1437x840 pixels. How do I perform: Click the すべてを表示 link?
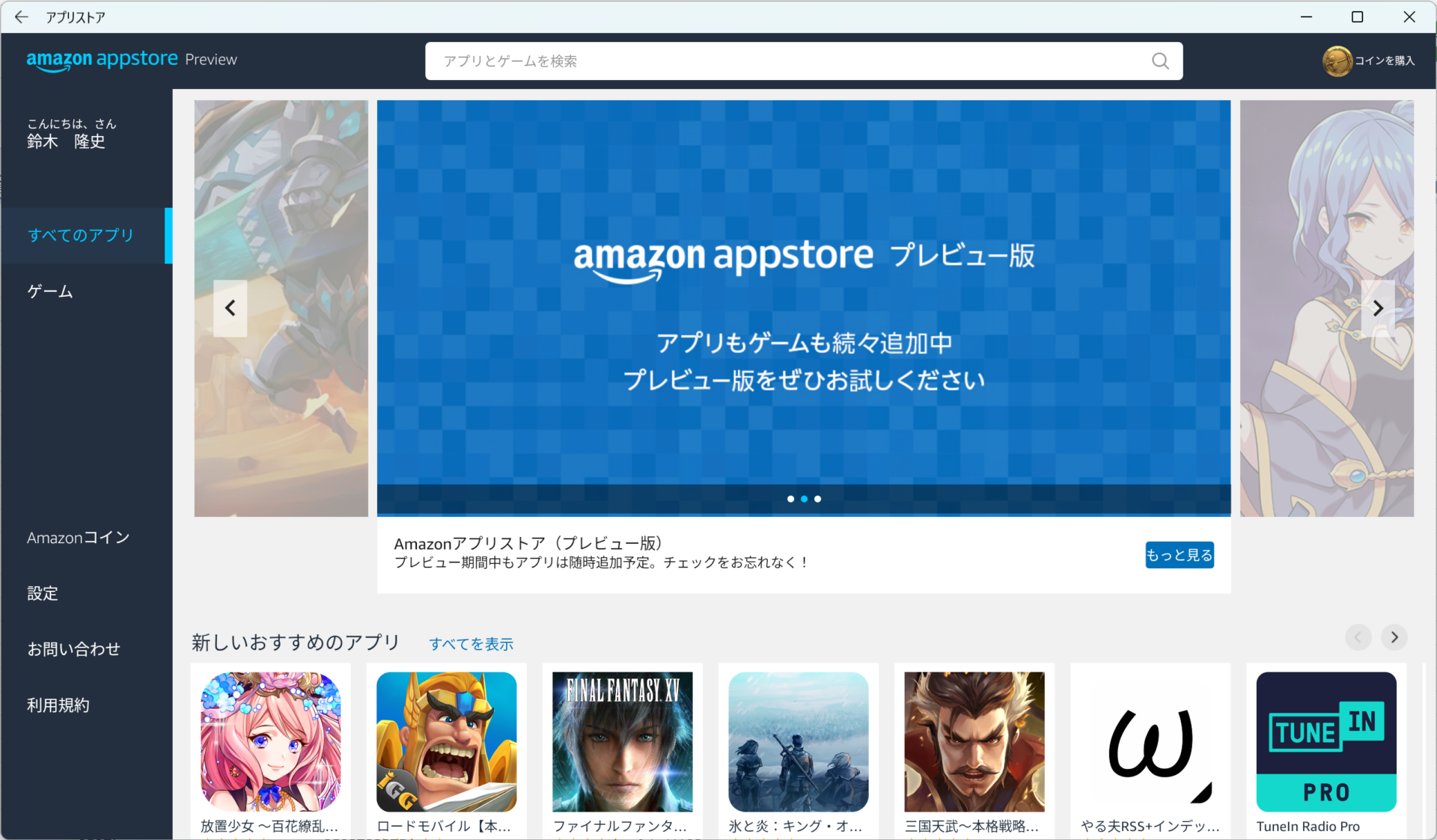tap(471, 644)
